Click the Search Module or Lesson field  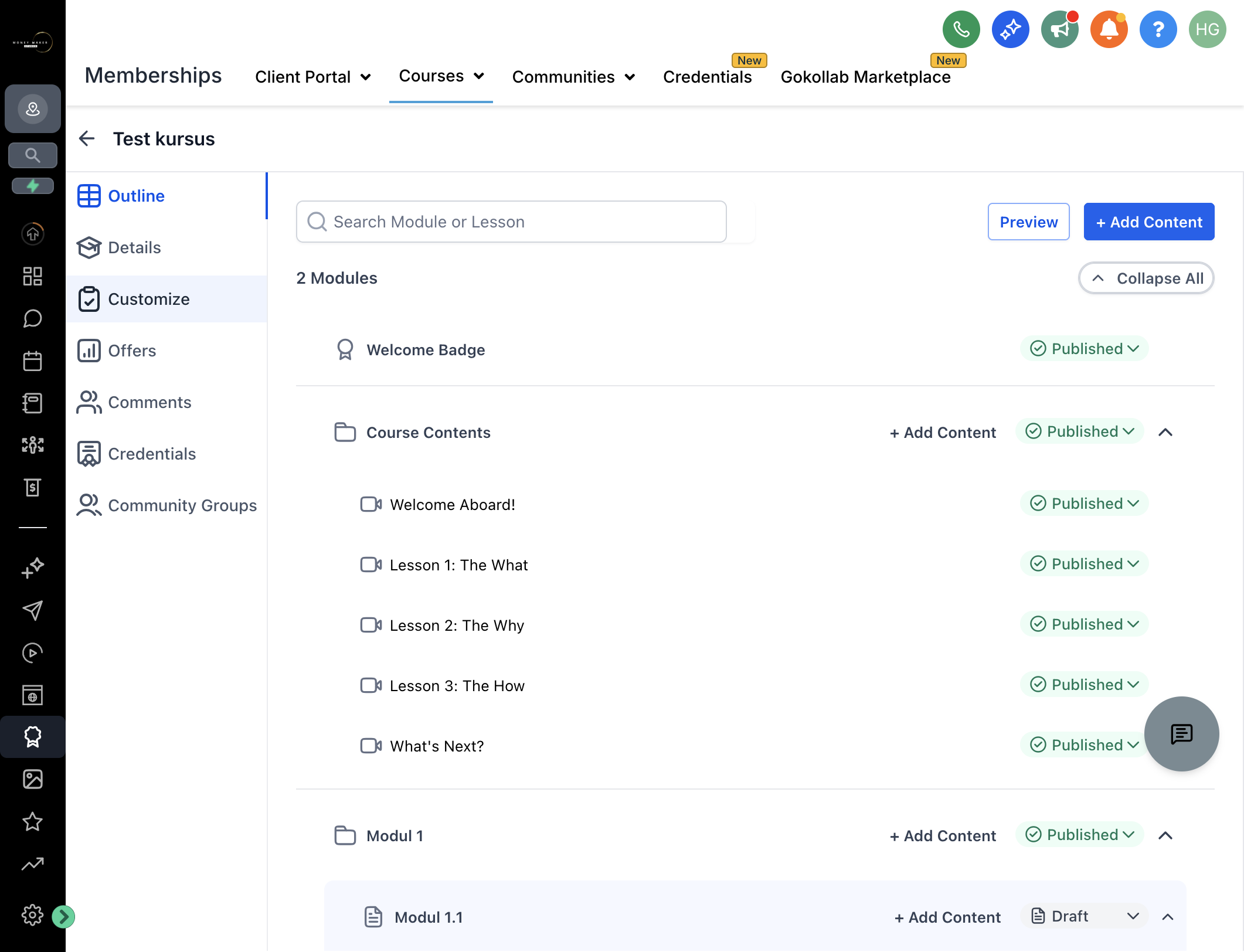coord(511,222)
